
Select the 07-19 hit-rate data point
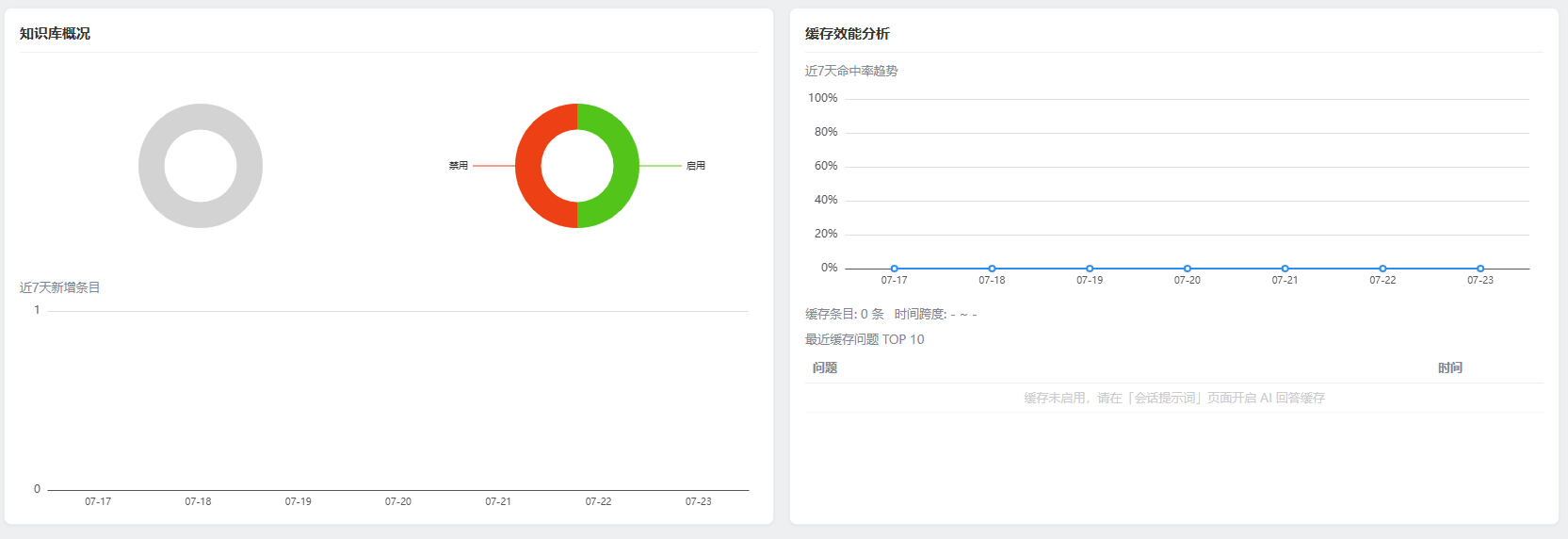tap(1090, 269)
